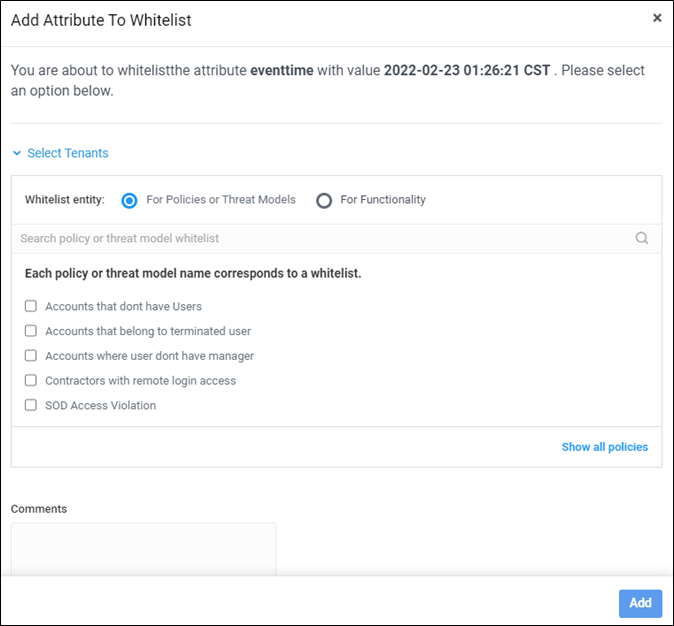Click the For Functionality label text
674x626 pixels.
point(383,199)
